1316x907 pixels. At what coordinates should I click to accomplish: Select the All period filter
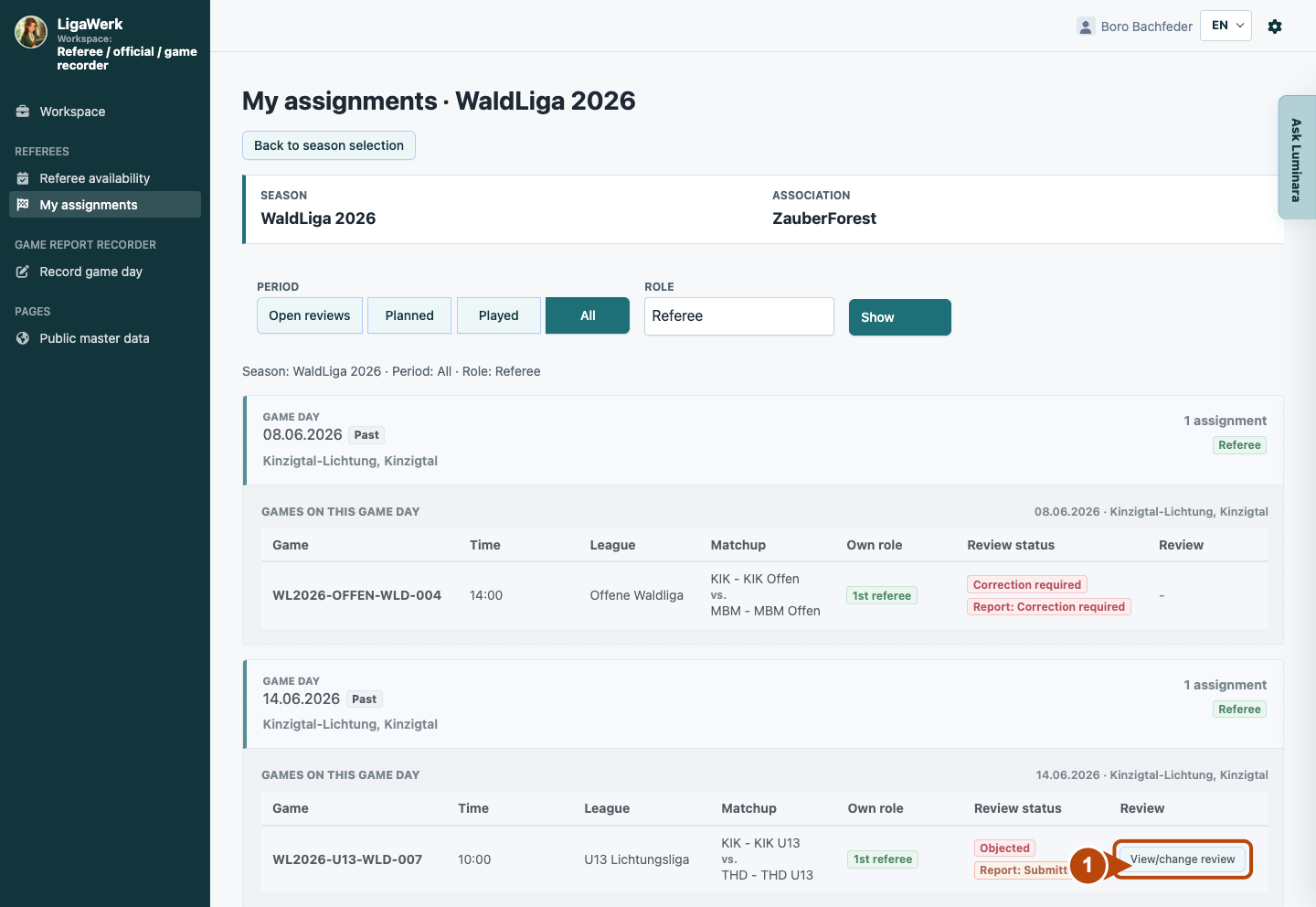588,315
